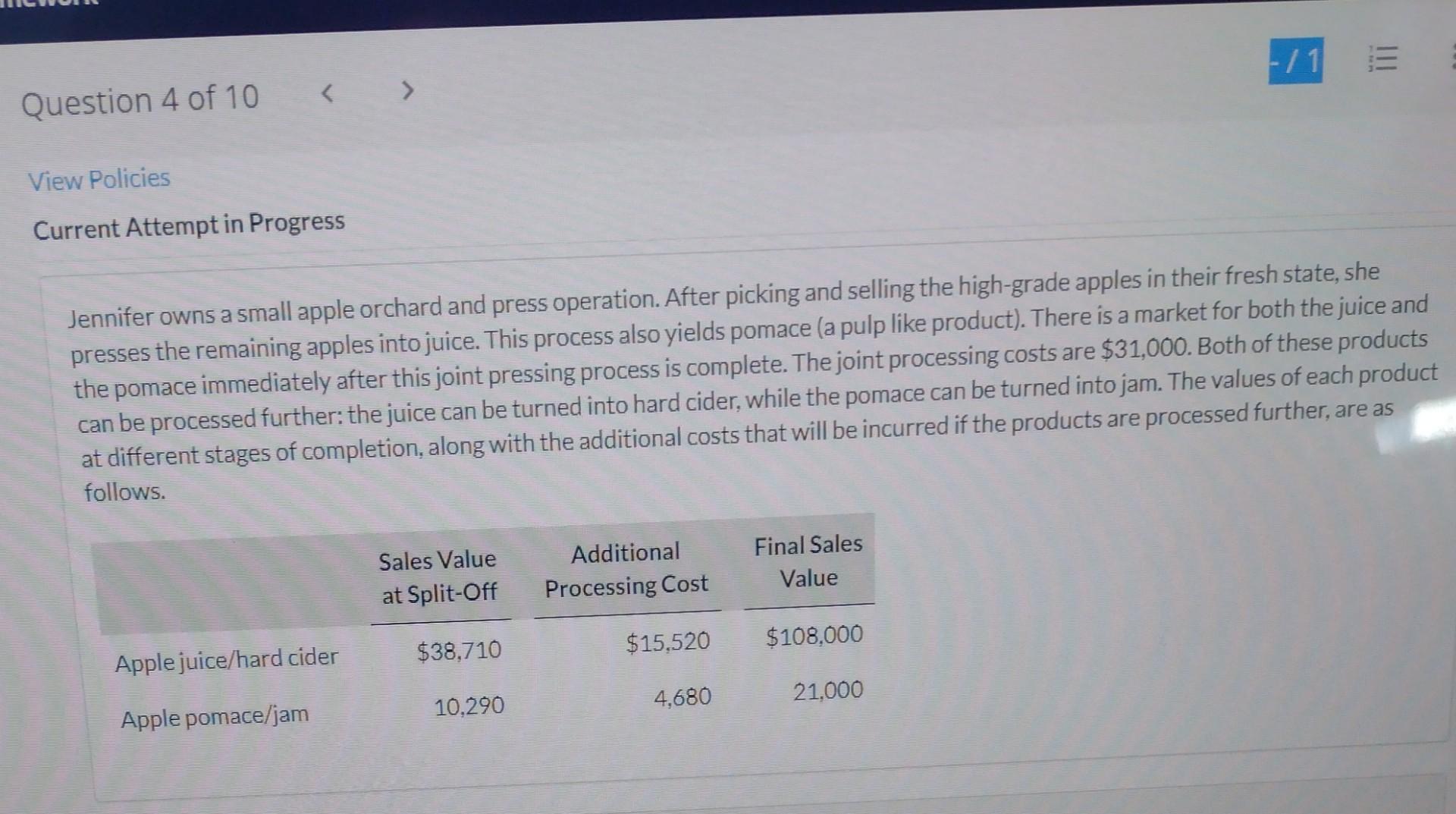1456x814 pixels.
Task: Click the $15,520 processing cost cell
Action: (668, 643)
